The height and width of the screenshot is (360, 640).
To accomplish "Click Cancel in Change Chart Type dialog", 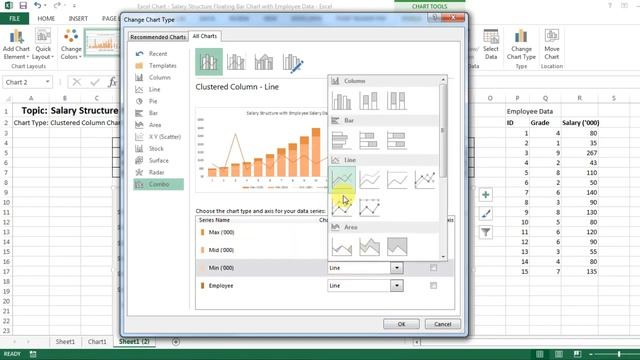I will 442,324.
